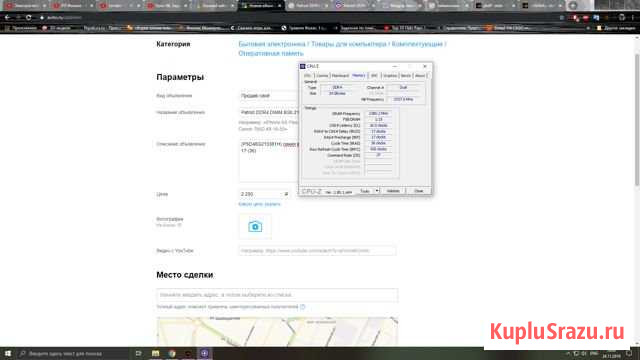The height and width of the screenshot is (360, 640).
Task: Open the Task View taskbar icon
Action: (x=138, y=353)
